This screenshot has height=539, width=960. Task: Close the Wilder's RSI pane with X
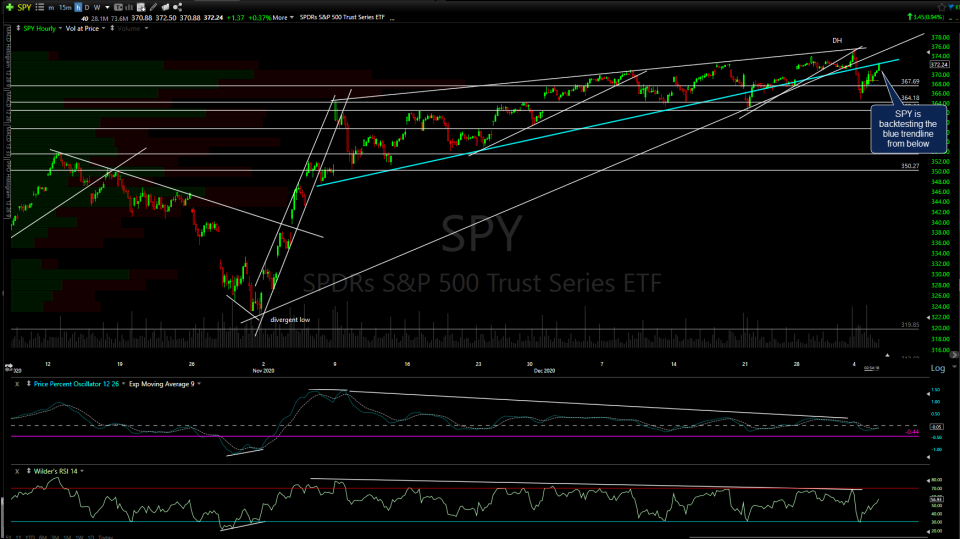17,471
